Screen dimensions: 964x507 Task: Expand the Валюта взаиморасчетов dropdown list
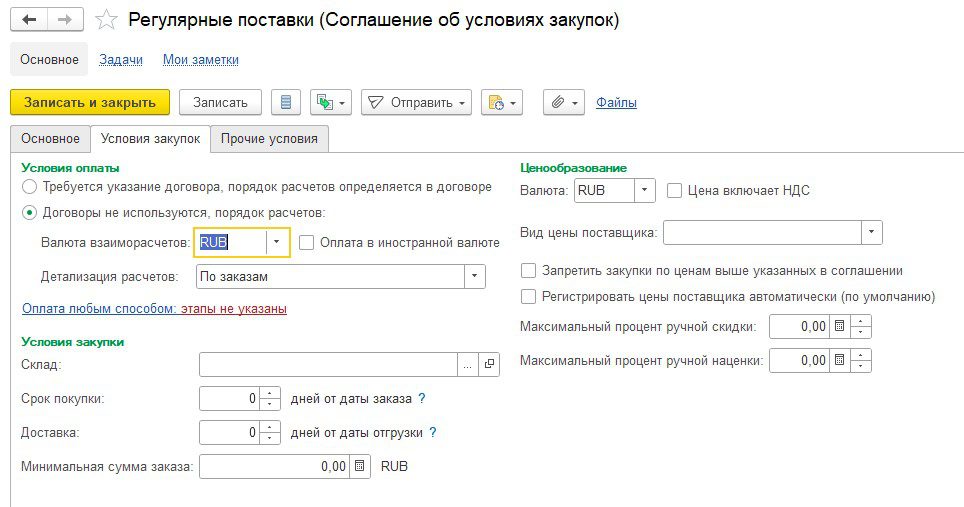277,242
